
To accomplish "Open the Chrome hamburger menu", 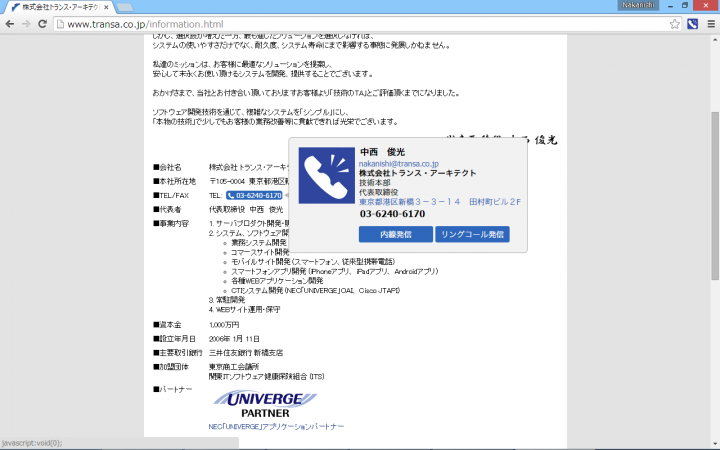I will tap(711, 24).
